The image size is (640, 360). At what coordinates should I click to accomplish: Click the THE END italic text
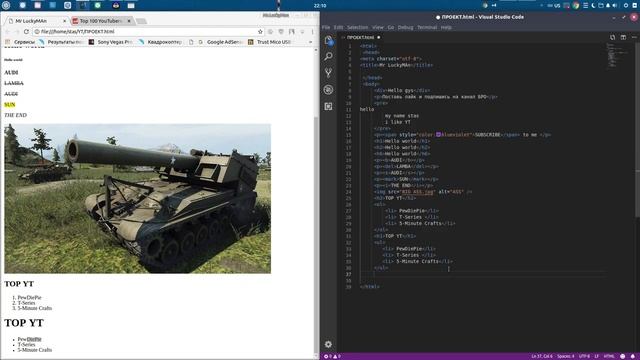[x=16, y=115]
